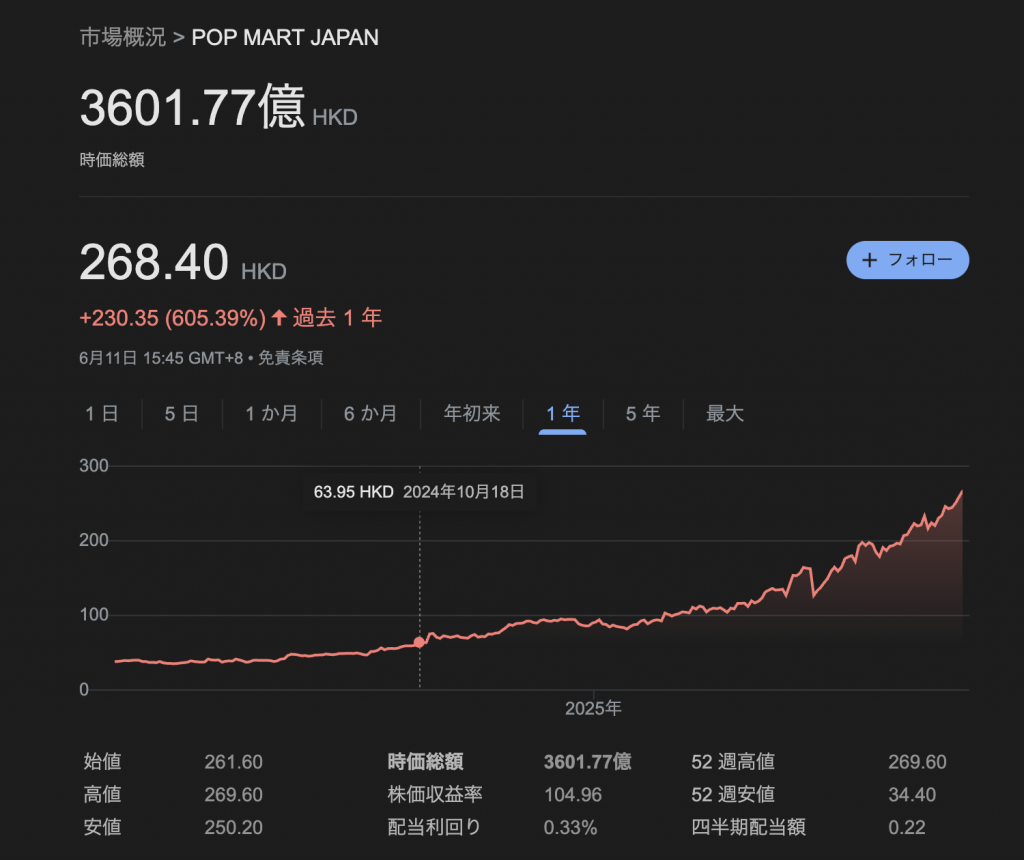Select the 5 年 time range tab
The width and height of the screenshot is (1024, 860).
(643, 413)
